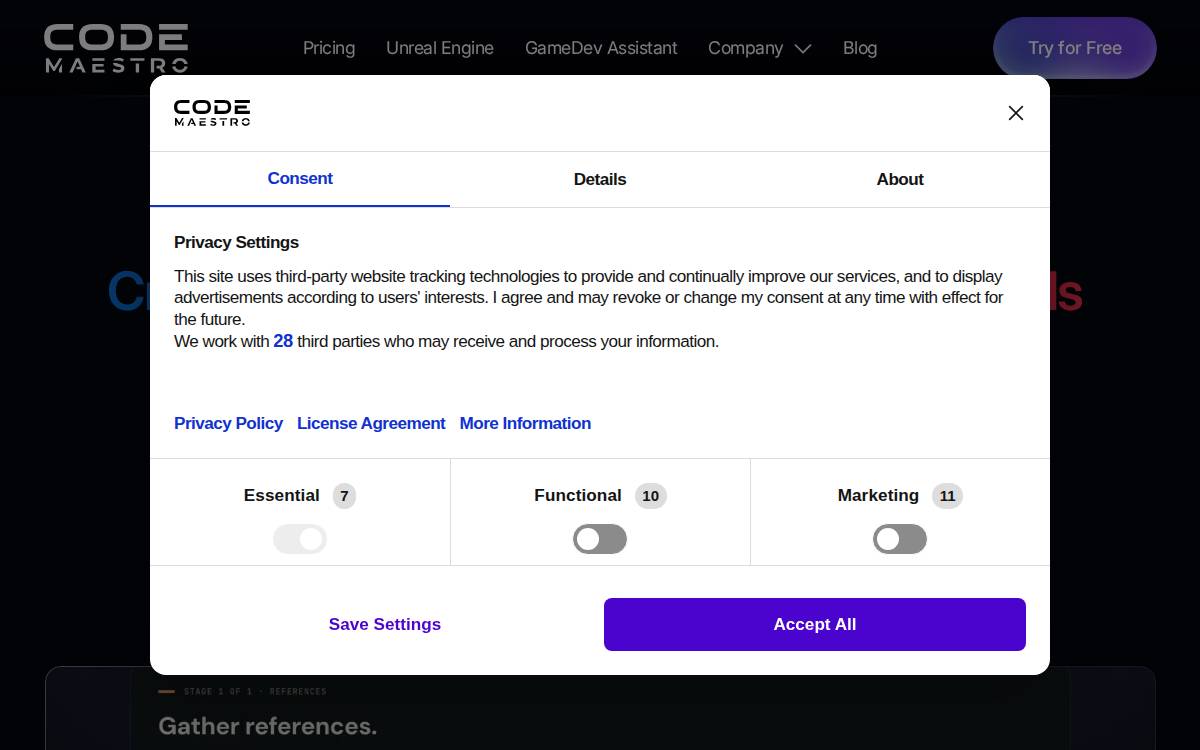Click Accept All button

(815, 624)
